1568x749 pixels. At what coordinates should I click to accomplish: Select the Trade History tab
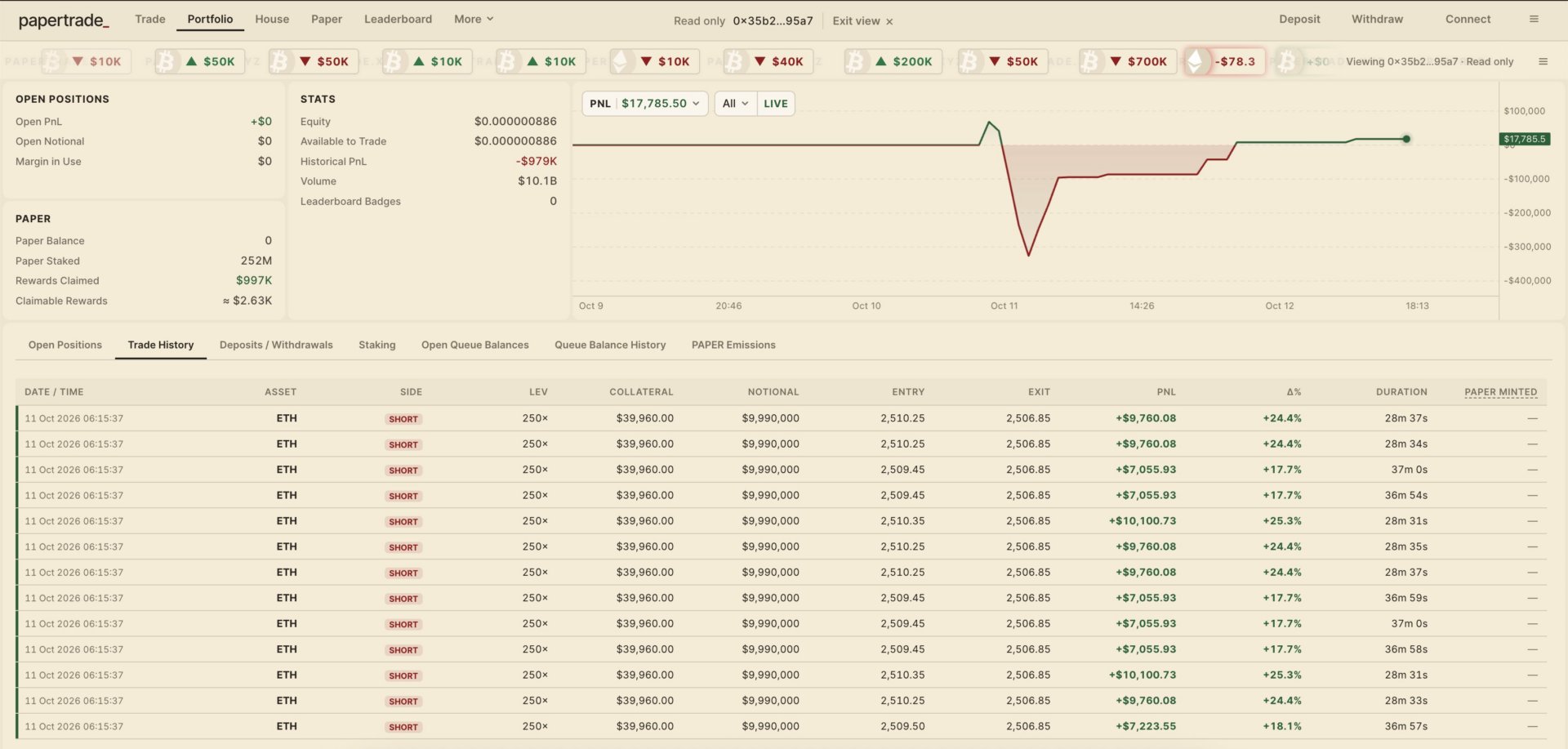161,345
